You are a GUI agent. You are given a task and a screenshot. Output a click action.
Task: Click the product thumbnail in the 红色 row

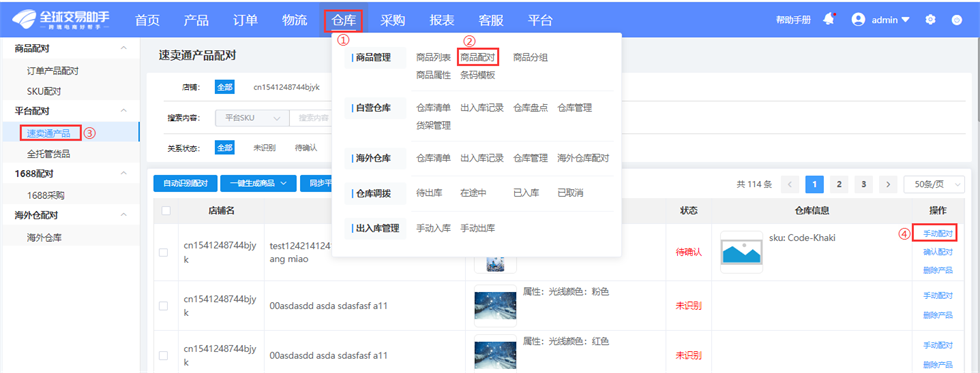[x=496, y=355]
